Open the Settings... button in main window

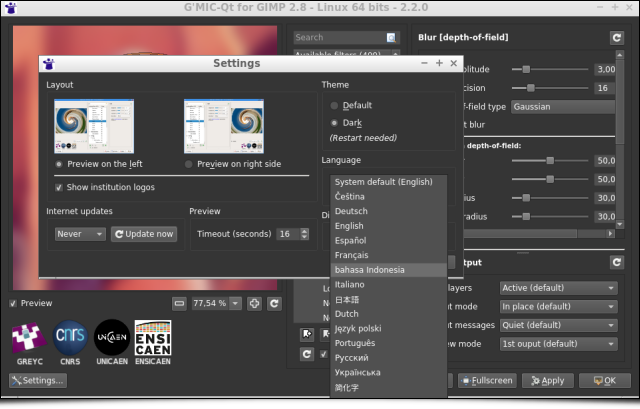coord(38,380)
